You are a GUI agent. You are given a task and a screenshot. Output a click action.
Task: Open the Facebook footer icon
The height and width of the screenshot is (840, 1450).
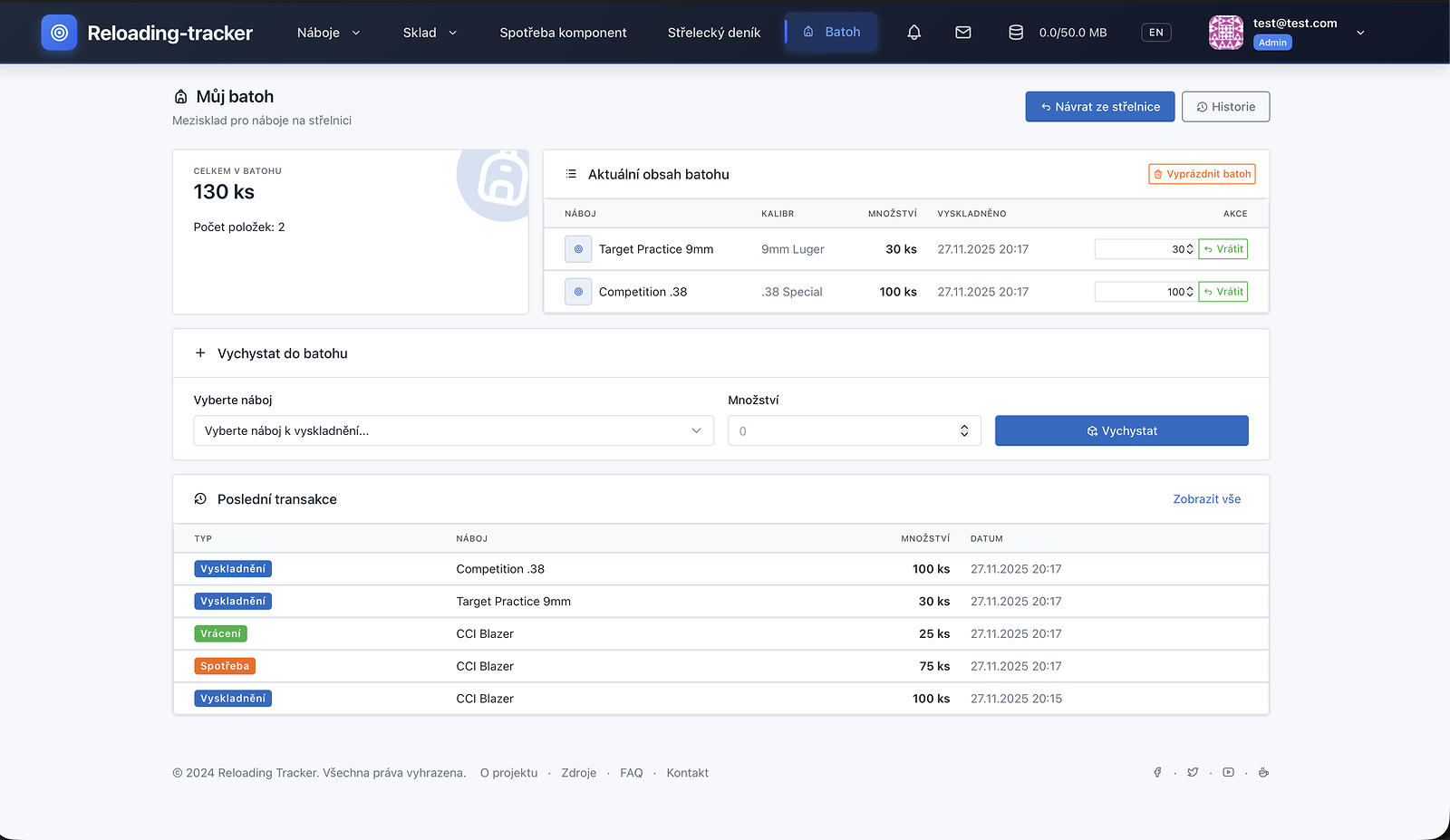(x=1157, y=773)
